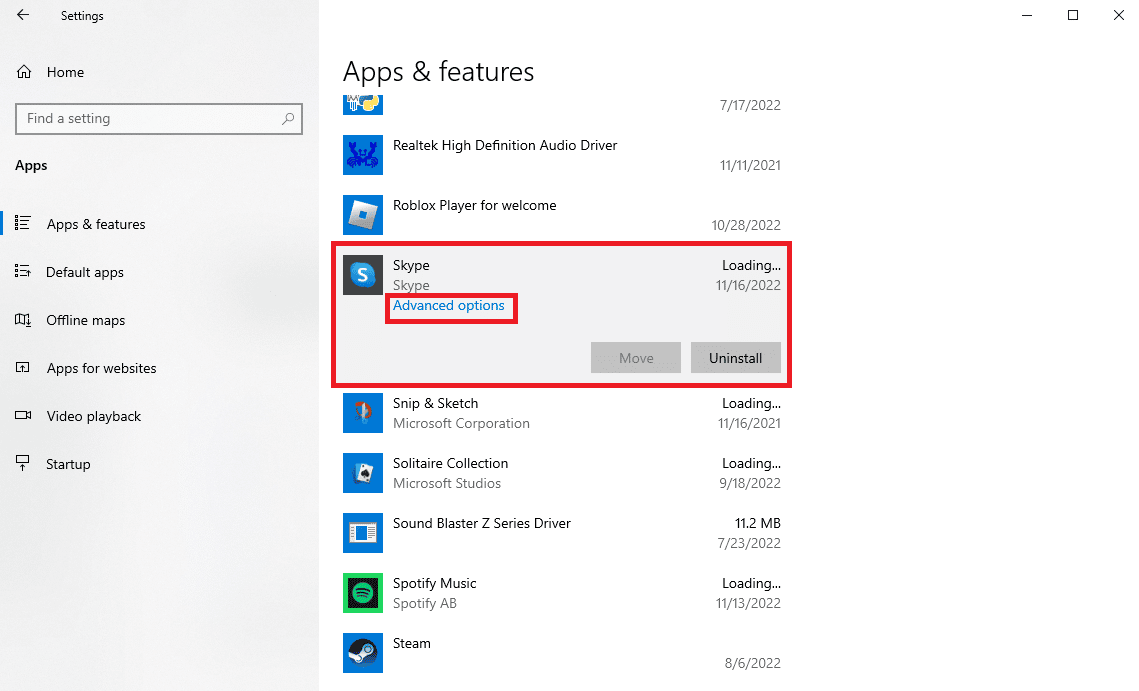
Task: Select Realtek High Definition Audio Driver entry
Action: (x=562, y=155)
